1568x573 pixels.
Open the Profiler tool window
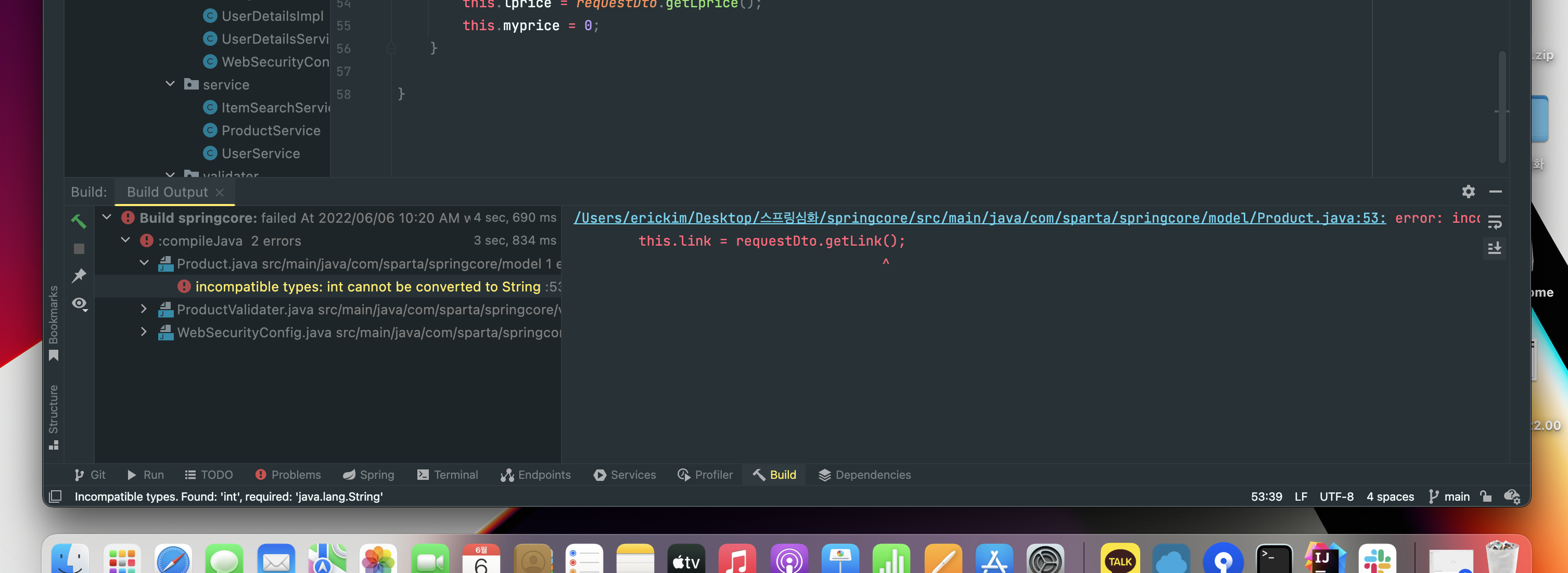pyautogui.click(x=705, y=474)
